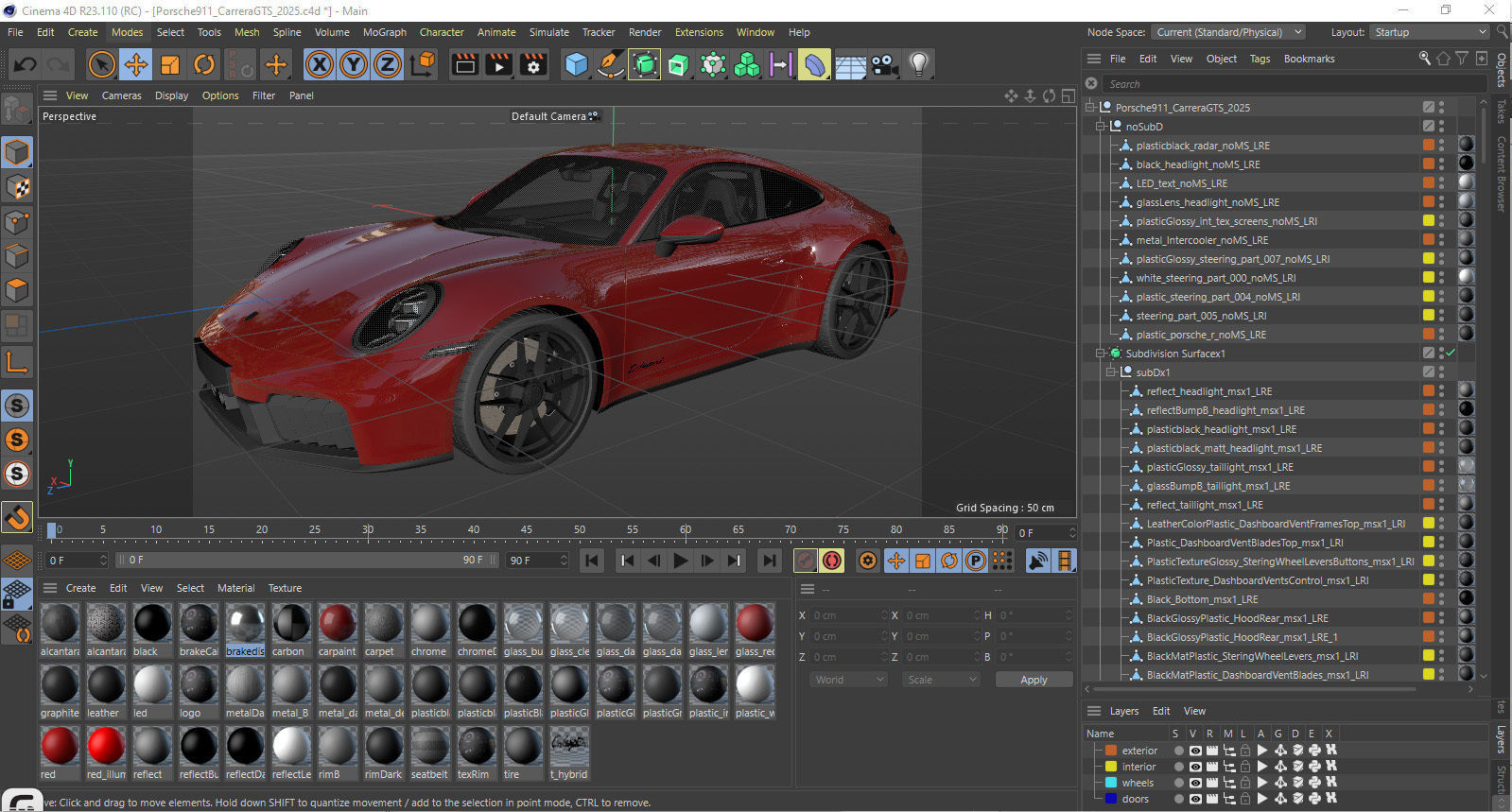Click orange layer tag of plasticblack_radar_noMS_LRE
Screen dimensions: 1512x812
pyautogui.click(x=1429, y=145)
